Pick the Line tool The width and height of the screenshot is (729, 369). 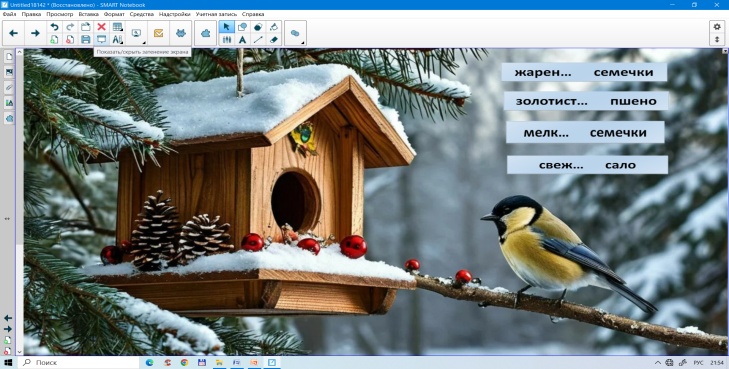point(258,40)
